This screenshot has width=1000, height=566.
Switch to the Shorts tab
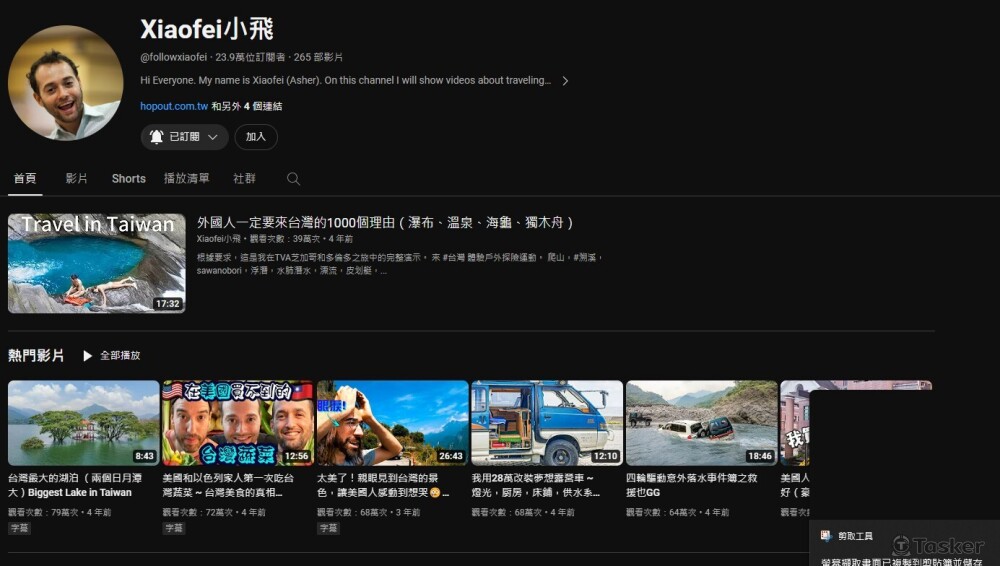tap(129, 179)
